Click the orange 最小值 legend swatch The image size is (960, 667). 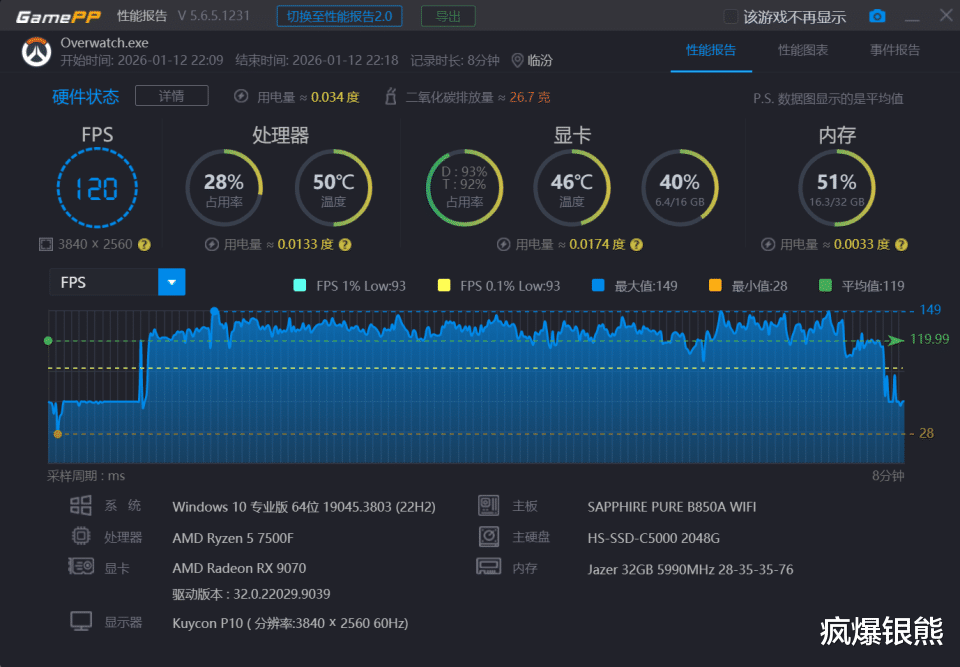click(714, 285)
